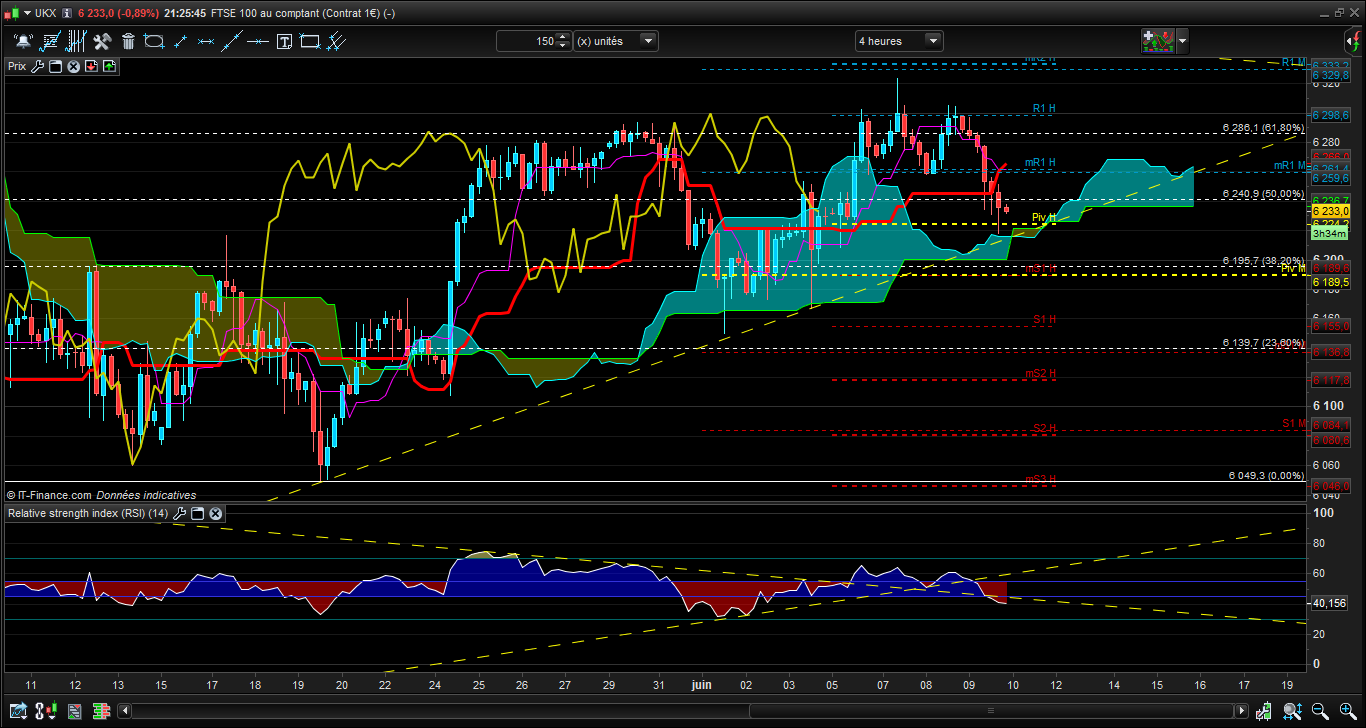
Task: Click the 6 240,9 (50,00%) Fibonacci label
Action: [1263, 194]
